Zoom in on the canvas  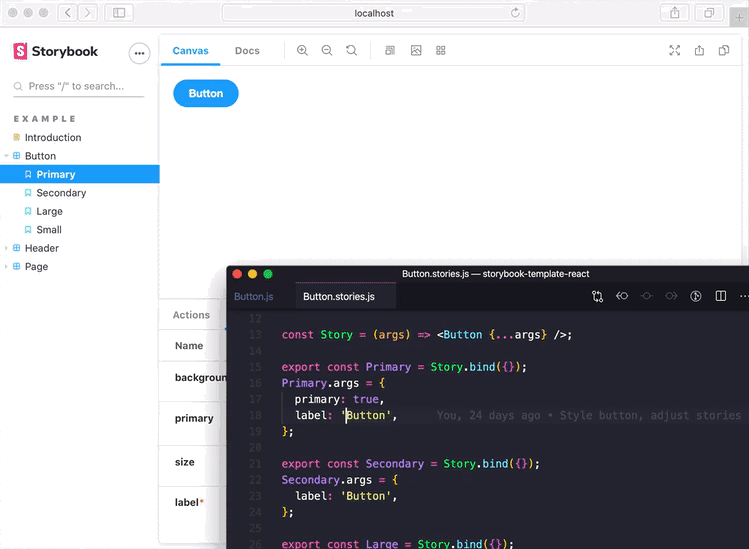[302, 50]
